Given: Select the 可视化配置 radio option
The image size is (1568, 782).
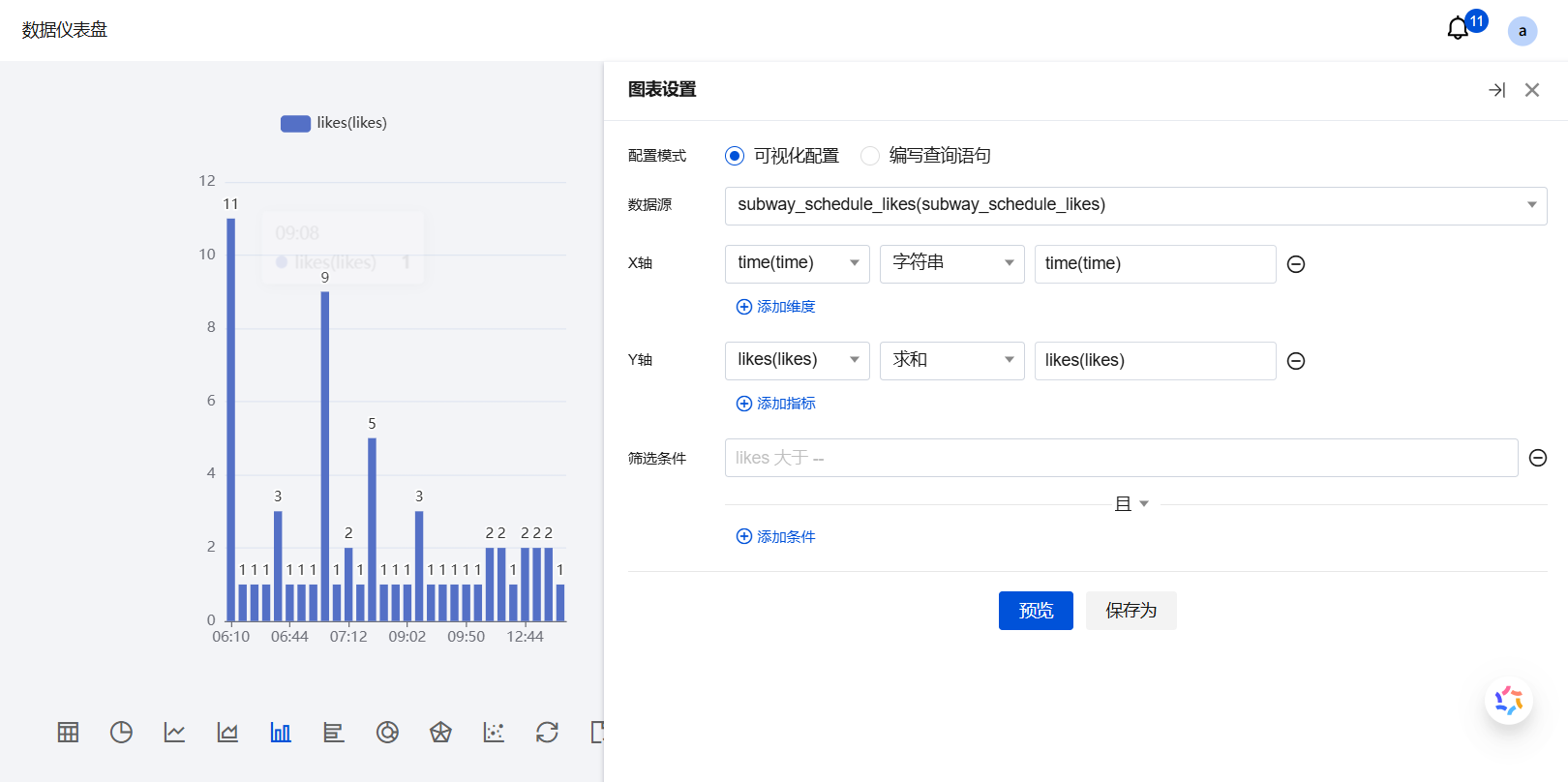Looking at the screenshot, I should (x=735, y=156).
